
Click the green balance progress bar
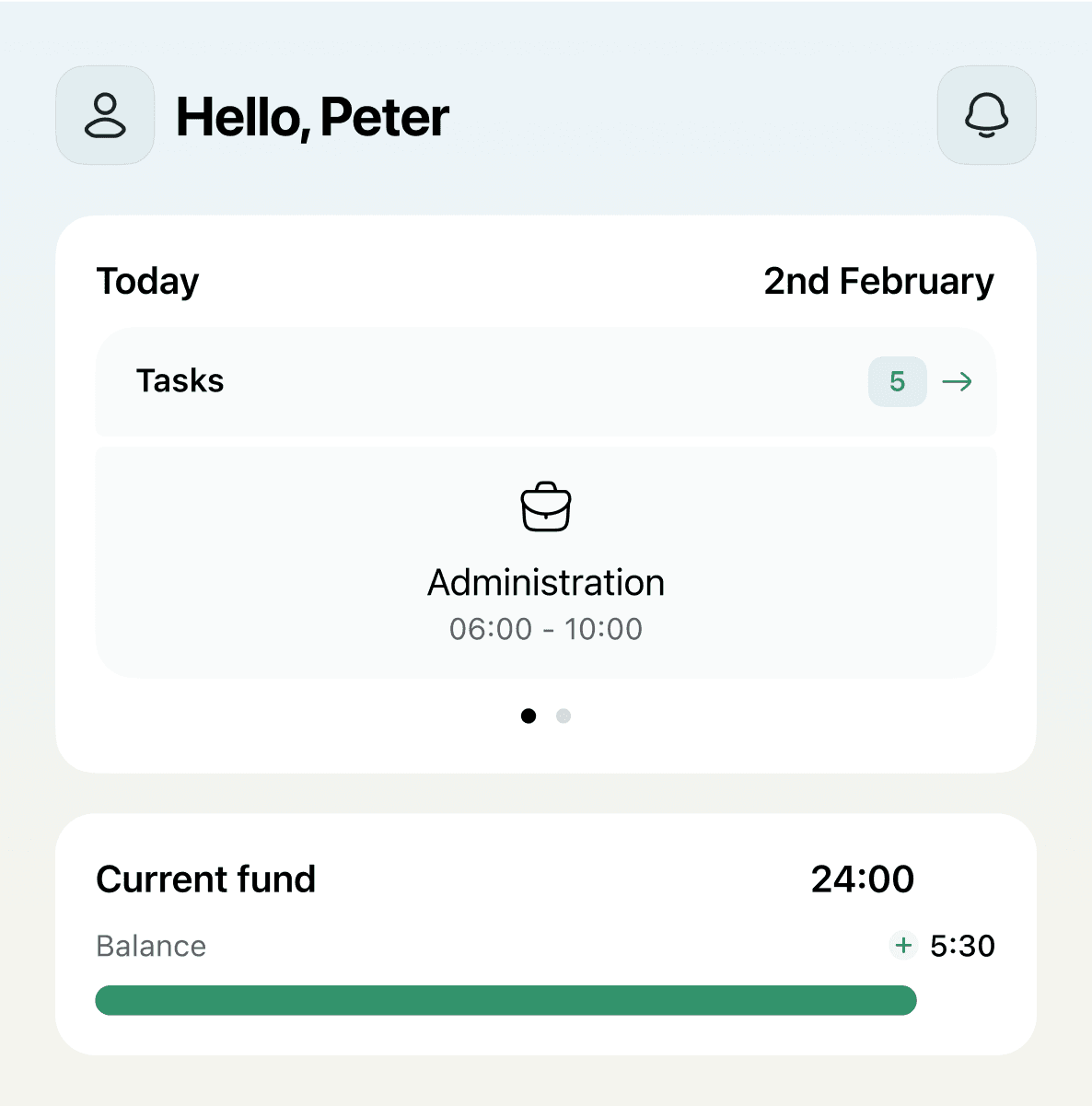point(505,1000)
